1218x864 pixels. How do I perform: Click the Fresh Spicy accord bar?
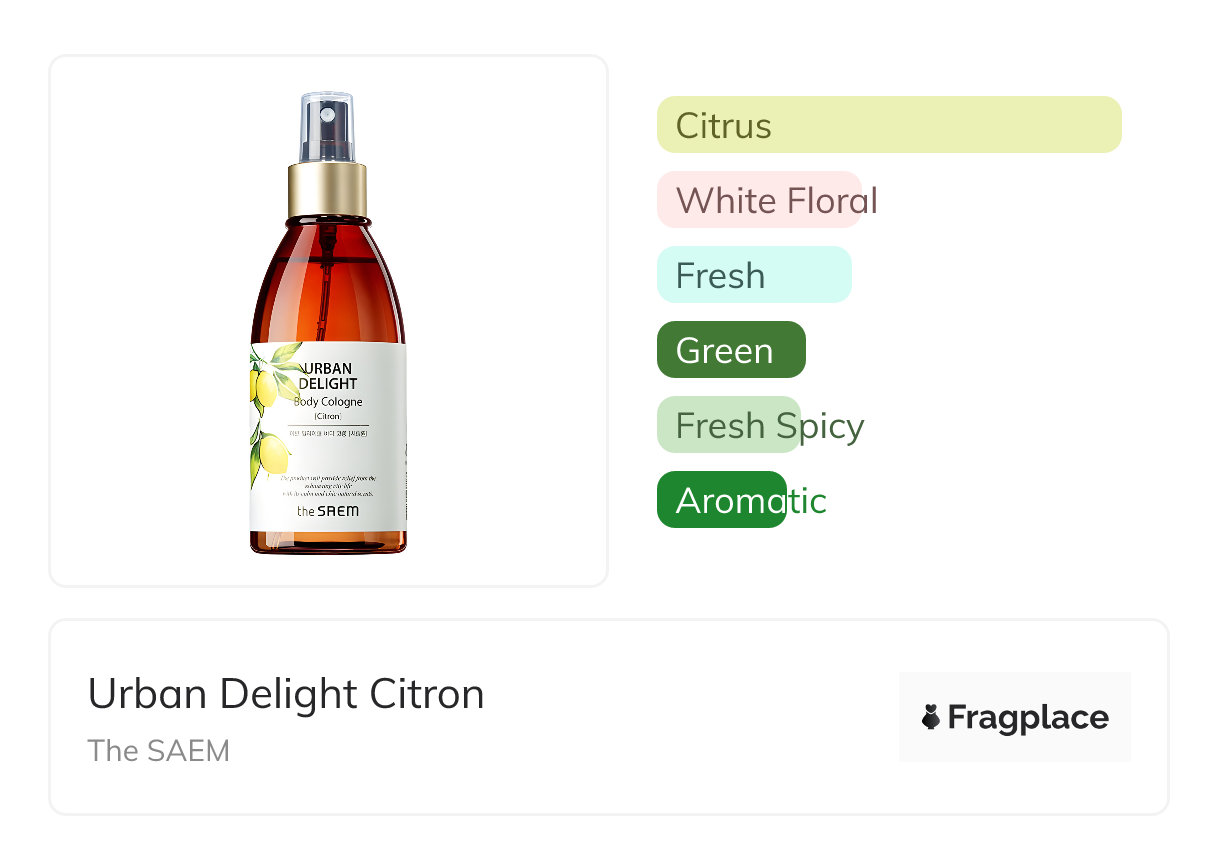tap(730, 425)
